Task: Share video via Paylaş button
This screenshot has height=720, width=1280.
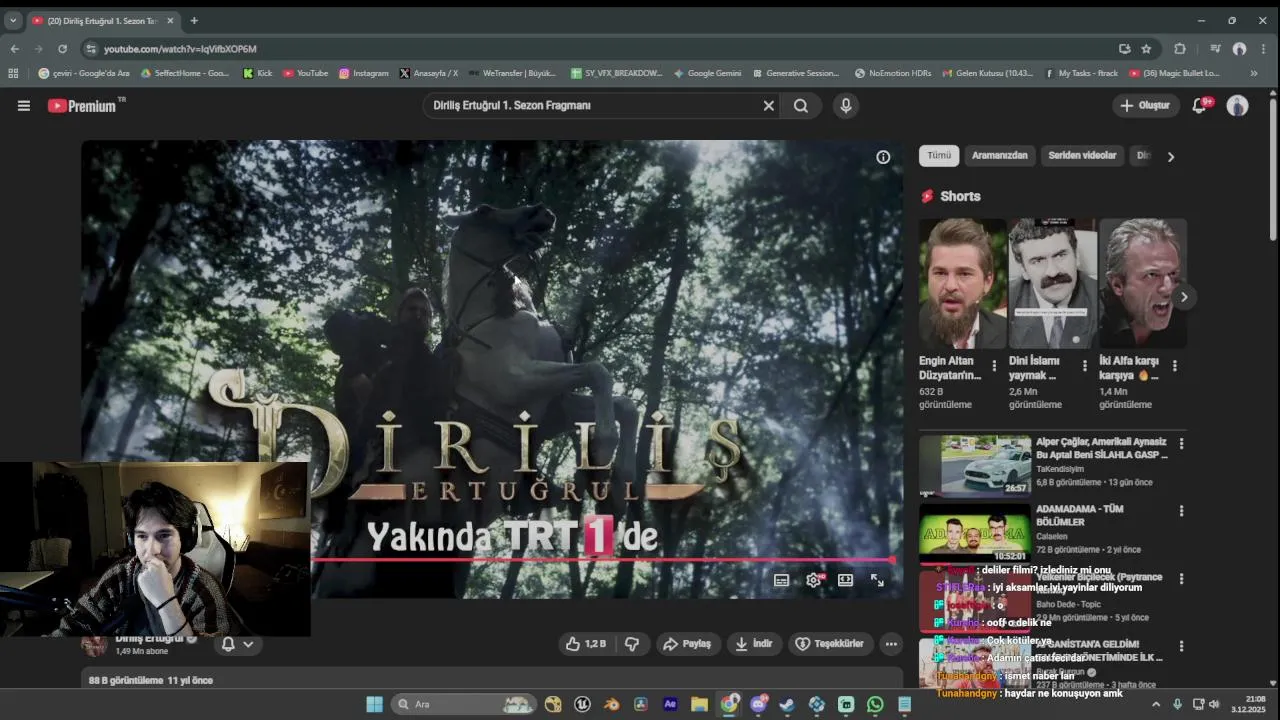Action: [688, 644]
